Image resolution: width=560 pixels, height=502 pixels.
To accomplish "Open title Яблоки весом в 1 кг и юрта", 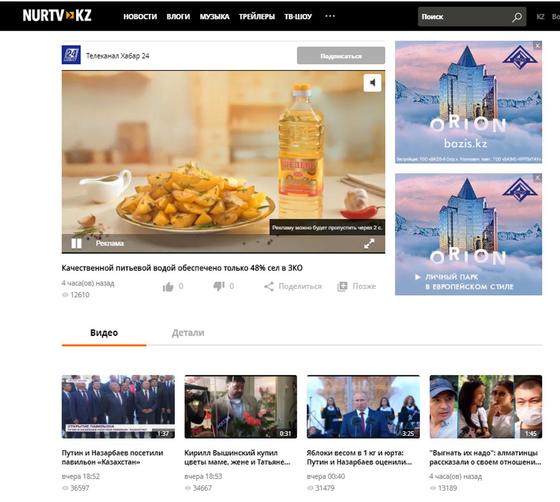I will pyautogui.click(x=360, y=457).
